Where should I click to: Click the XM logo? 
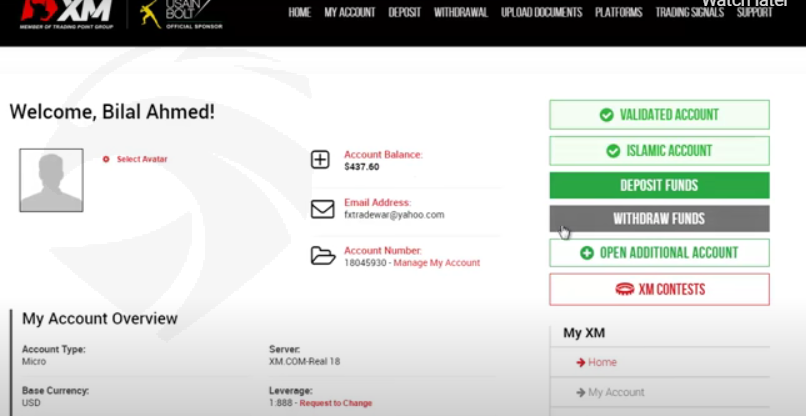click(67, 14)
